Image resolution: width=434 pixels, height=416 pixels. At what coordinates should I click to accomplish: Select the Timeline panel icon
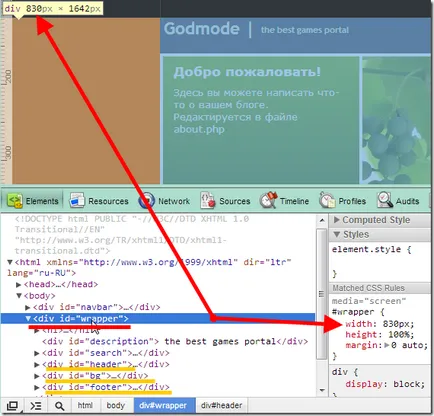[268, 200]
